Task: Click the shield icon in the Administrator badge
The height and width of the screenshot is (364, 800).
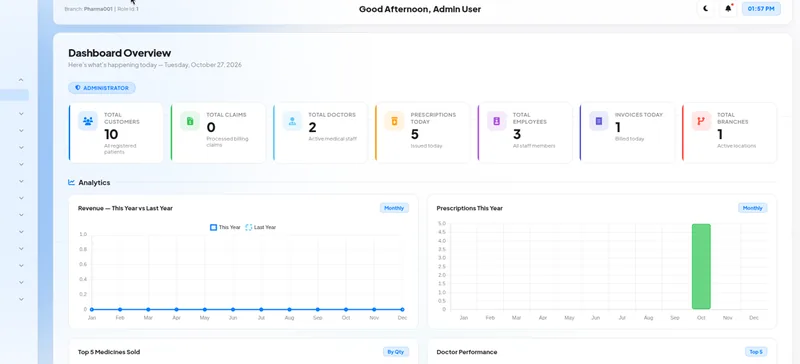Action: coord(78,88)
